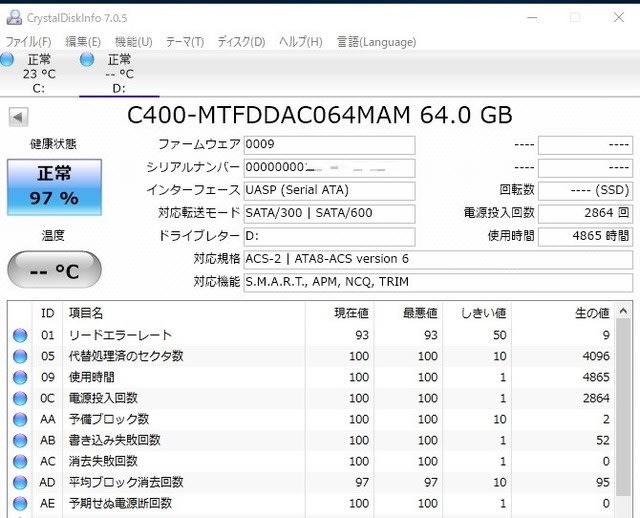
Task: Open the ファイル(F) menu
Action: click(28, 42)
